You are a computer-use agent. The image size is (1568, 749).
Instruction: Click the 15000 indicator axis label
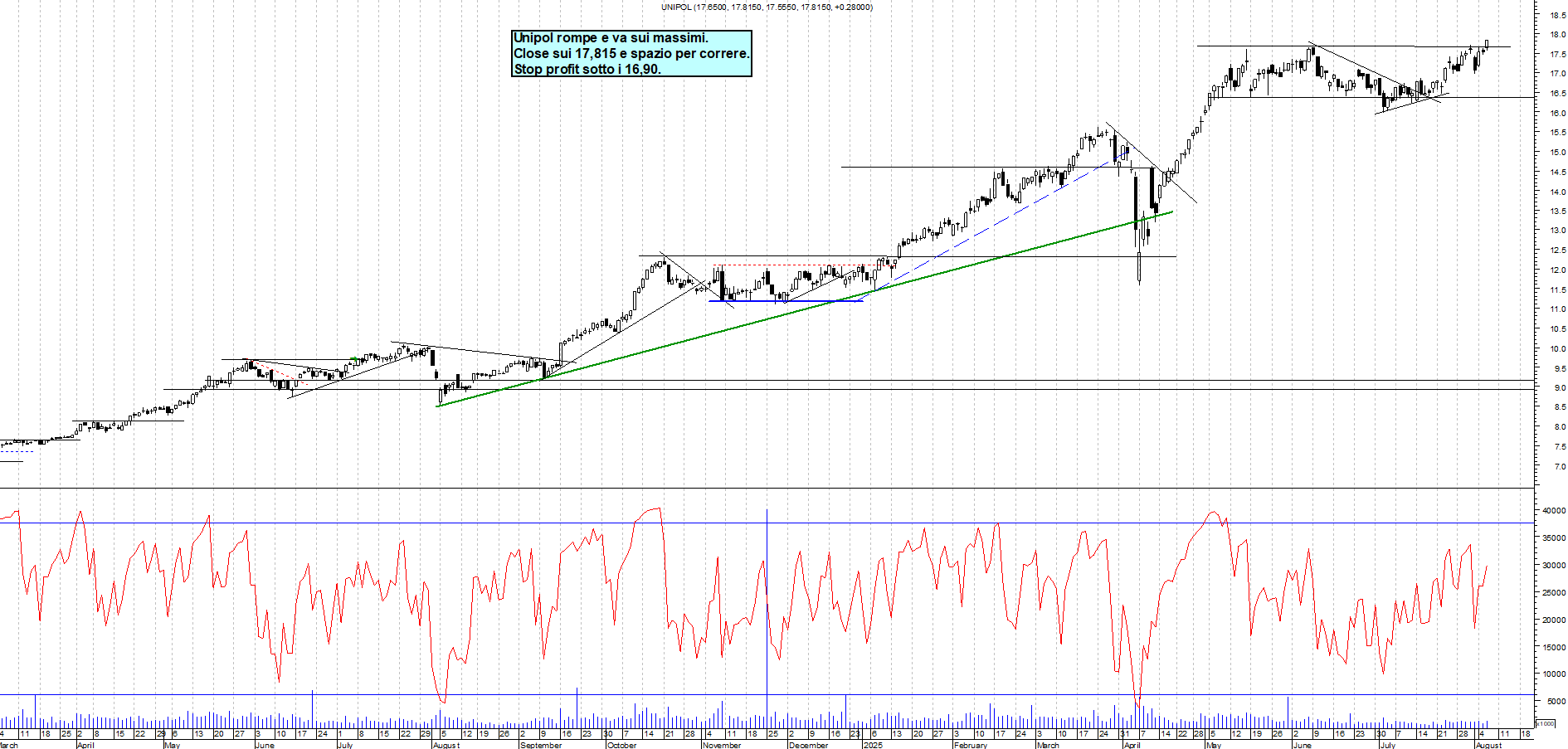(x=1554, y=648)
